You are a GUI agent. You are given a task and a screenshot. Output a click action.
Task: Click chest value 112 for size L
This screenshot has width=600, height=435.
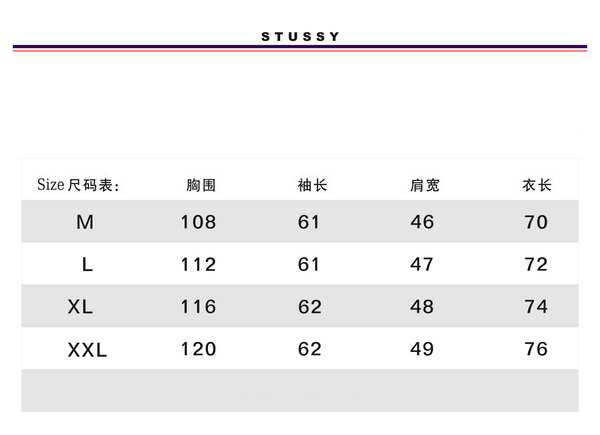click(198, 265)
